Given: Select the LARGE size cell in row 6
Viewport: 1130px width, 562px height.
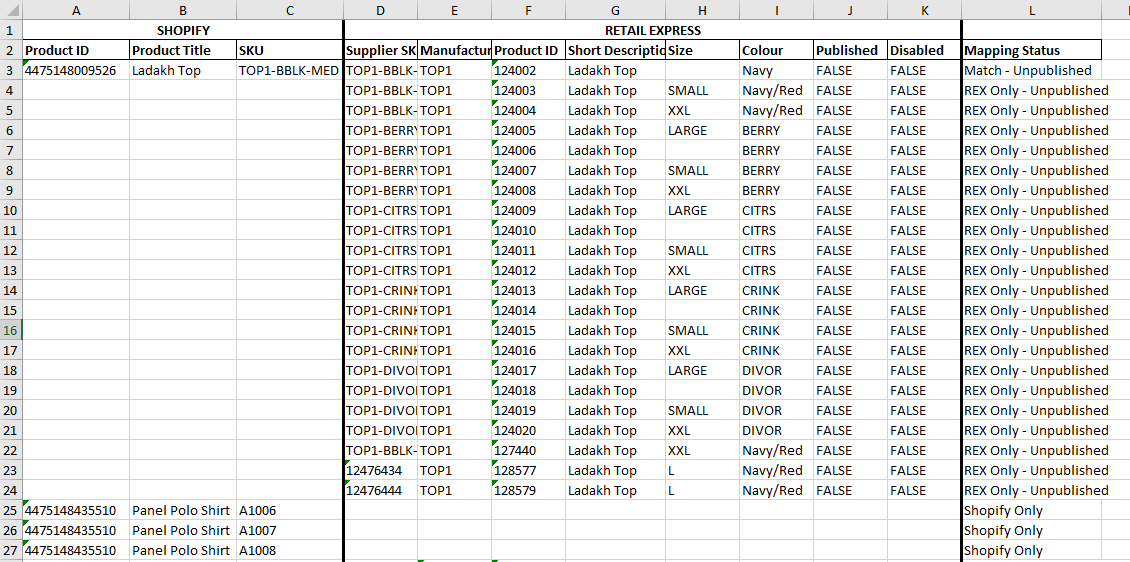Looking at the screenshot, I should pos(703,130).
